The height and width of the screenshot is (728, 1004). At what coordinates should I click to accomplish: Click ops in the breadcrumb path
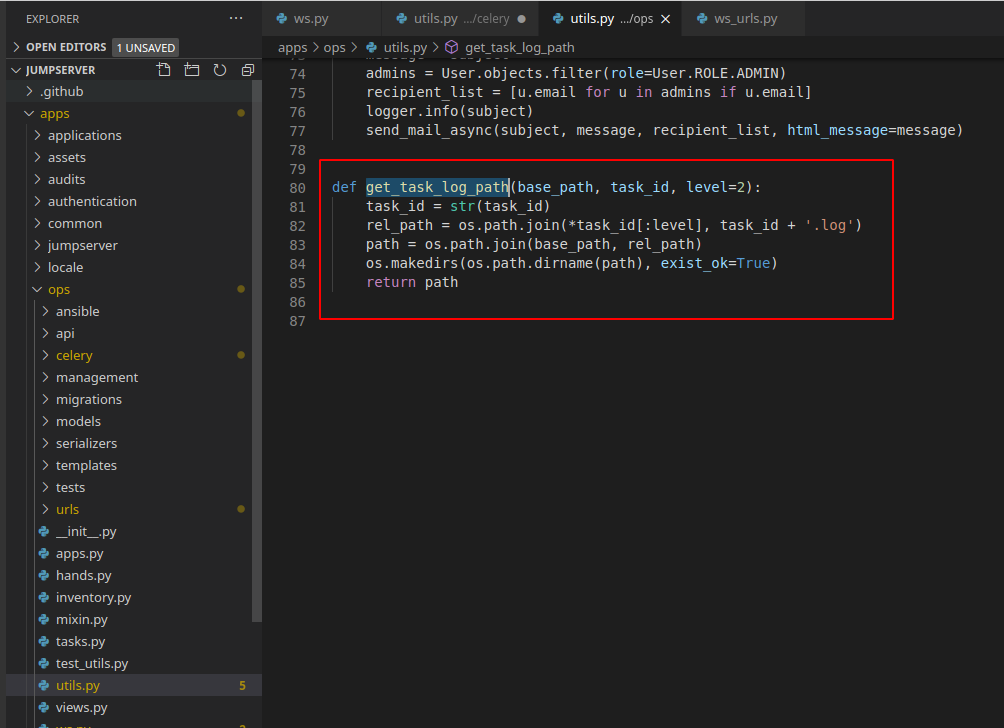tap(334, 47)
